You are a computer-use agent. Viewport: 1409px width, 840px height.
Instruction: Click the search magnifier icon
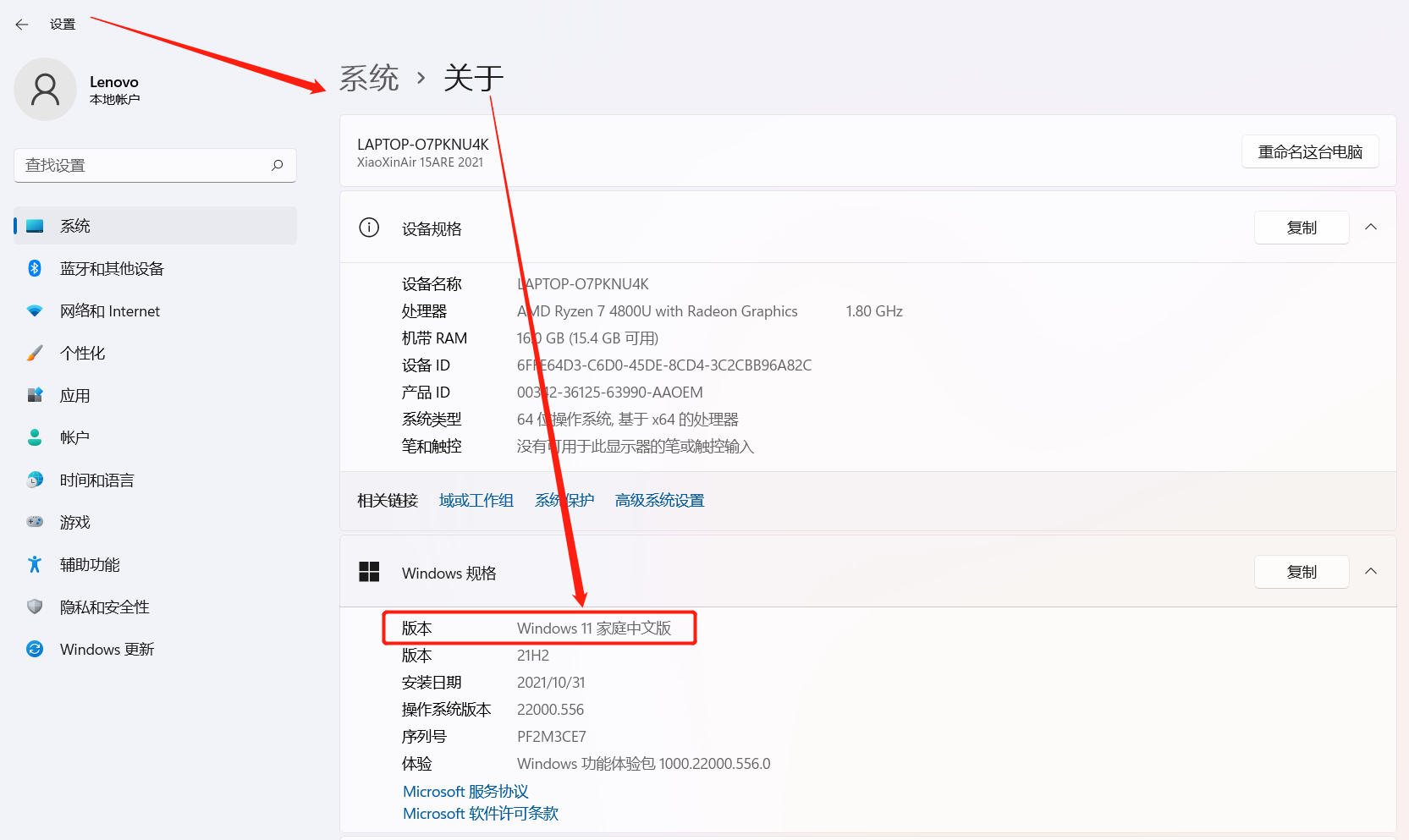click(278, 165)
